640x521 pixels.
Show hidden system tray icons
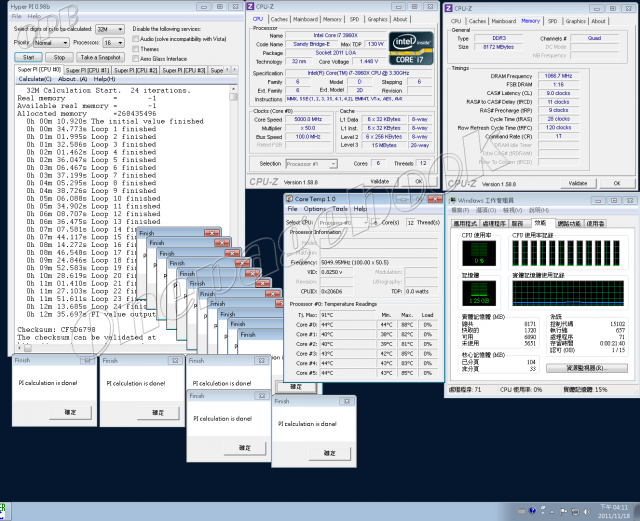pos(552,511)
